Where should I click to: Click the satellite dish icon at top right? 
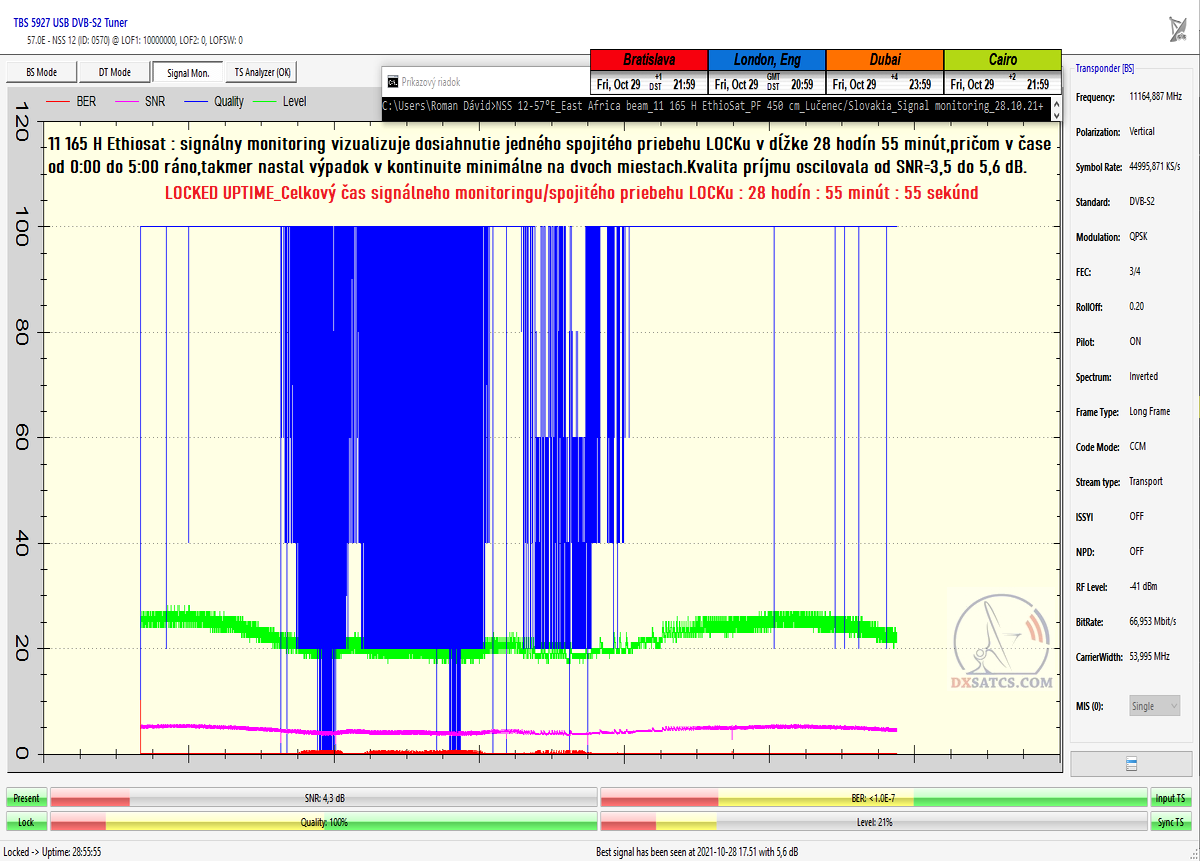click(1178, 28)
